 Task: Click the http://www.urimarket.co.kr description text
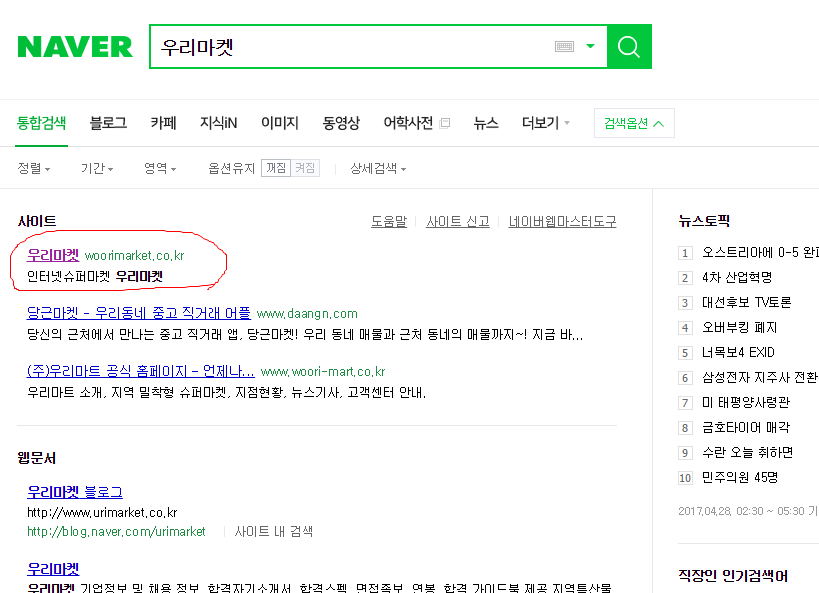point(102,513)
